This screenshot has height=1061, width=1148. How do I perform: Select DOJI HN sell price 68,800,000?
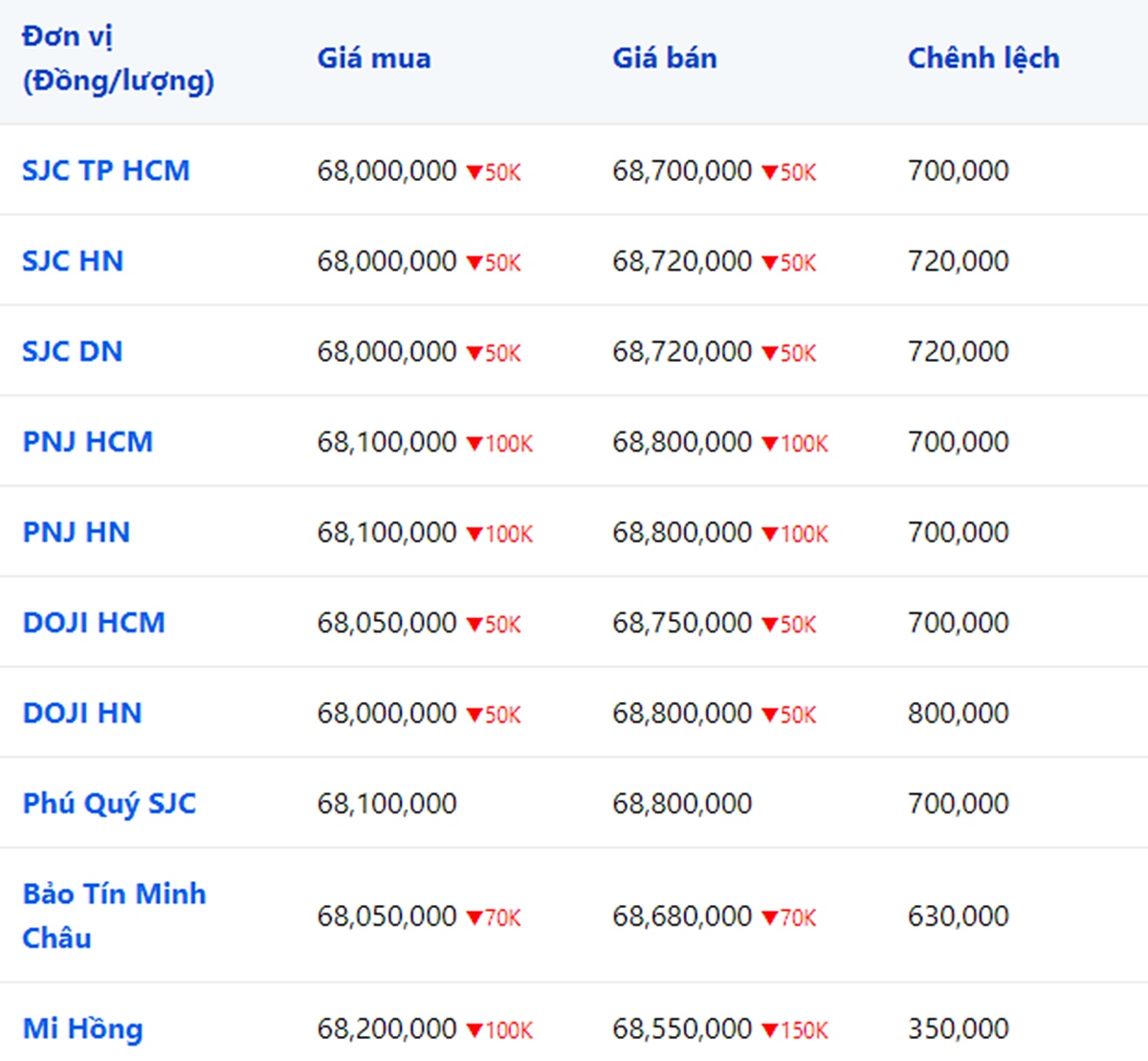pyautogui.click(x=682, y=714)
